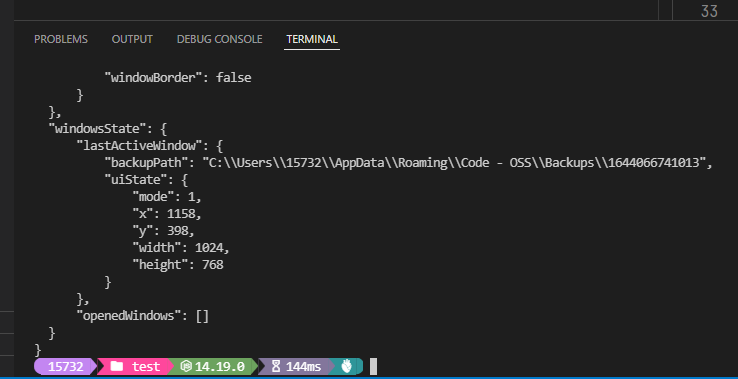Place the cursor at the terminal block caret

click(x=373, y=366)
